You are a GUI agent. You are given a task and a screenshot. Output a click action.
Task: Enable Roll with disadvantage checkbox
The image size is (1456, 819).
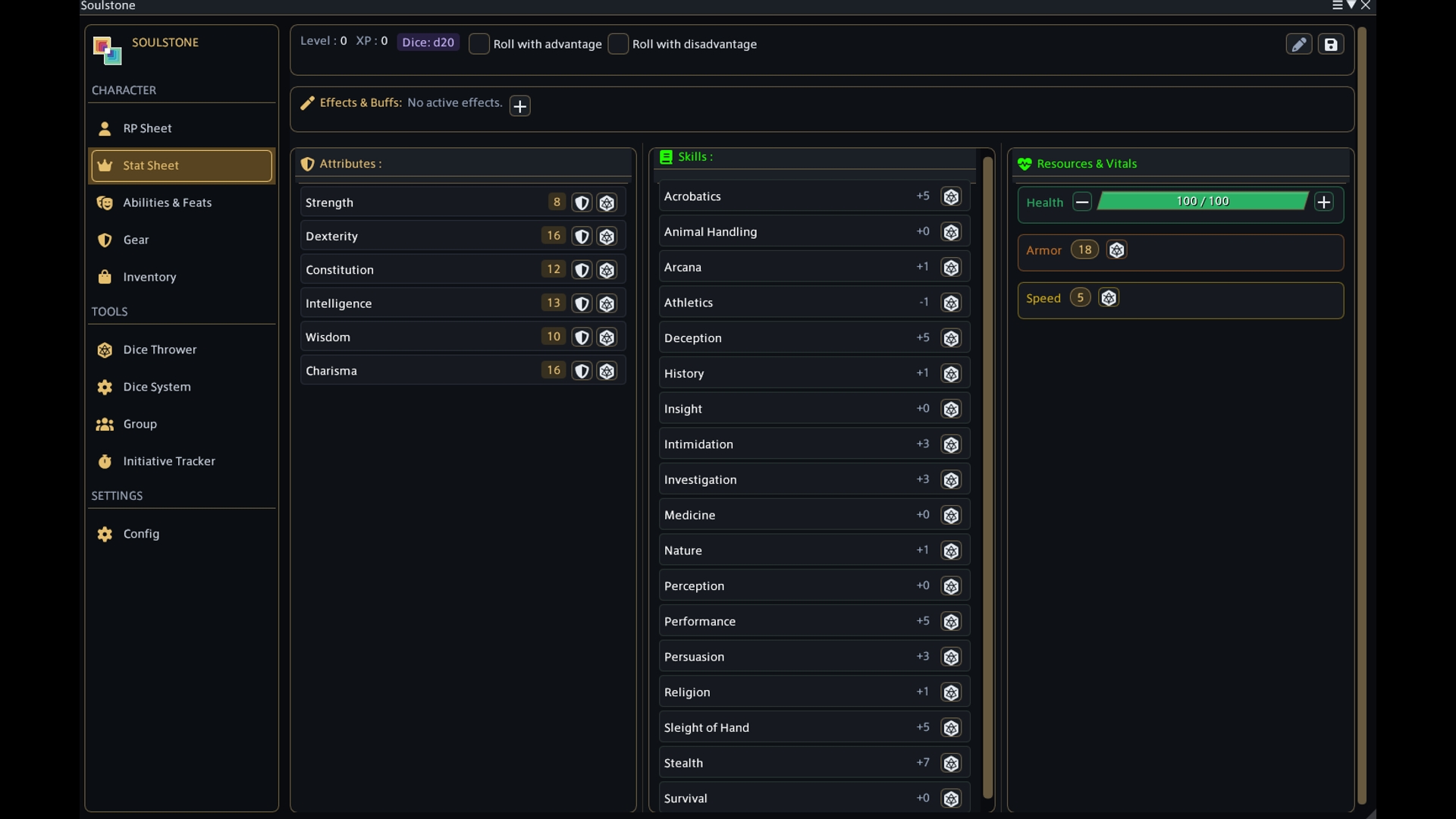pos(618,44)
